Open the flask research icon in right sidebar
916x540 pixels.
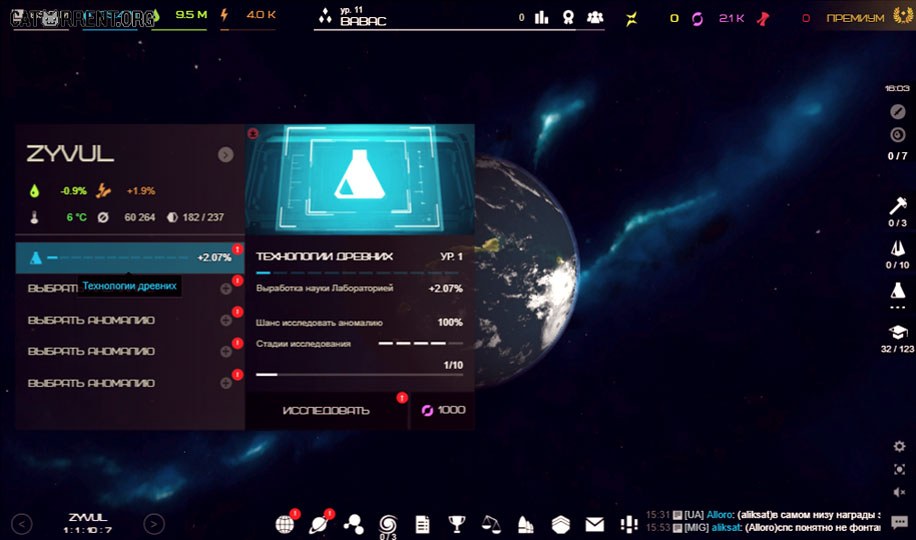[x=898, y=290]
